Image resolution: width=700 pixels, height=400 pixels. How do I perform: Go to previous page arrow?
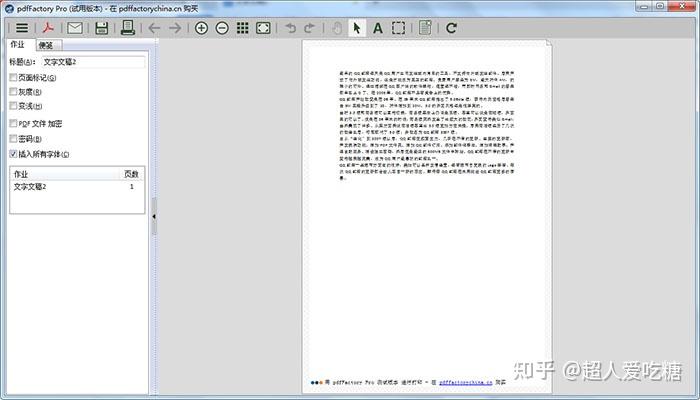154,28
